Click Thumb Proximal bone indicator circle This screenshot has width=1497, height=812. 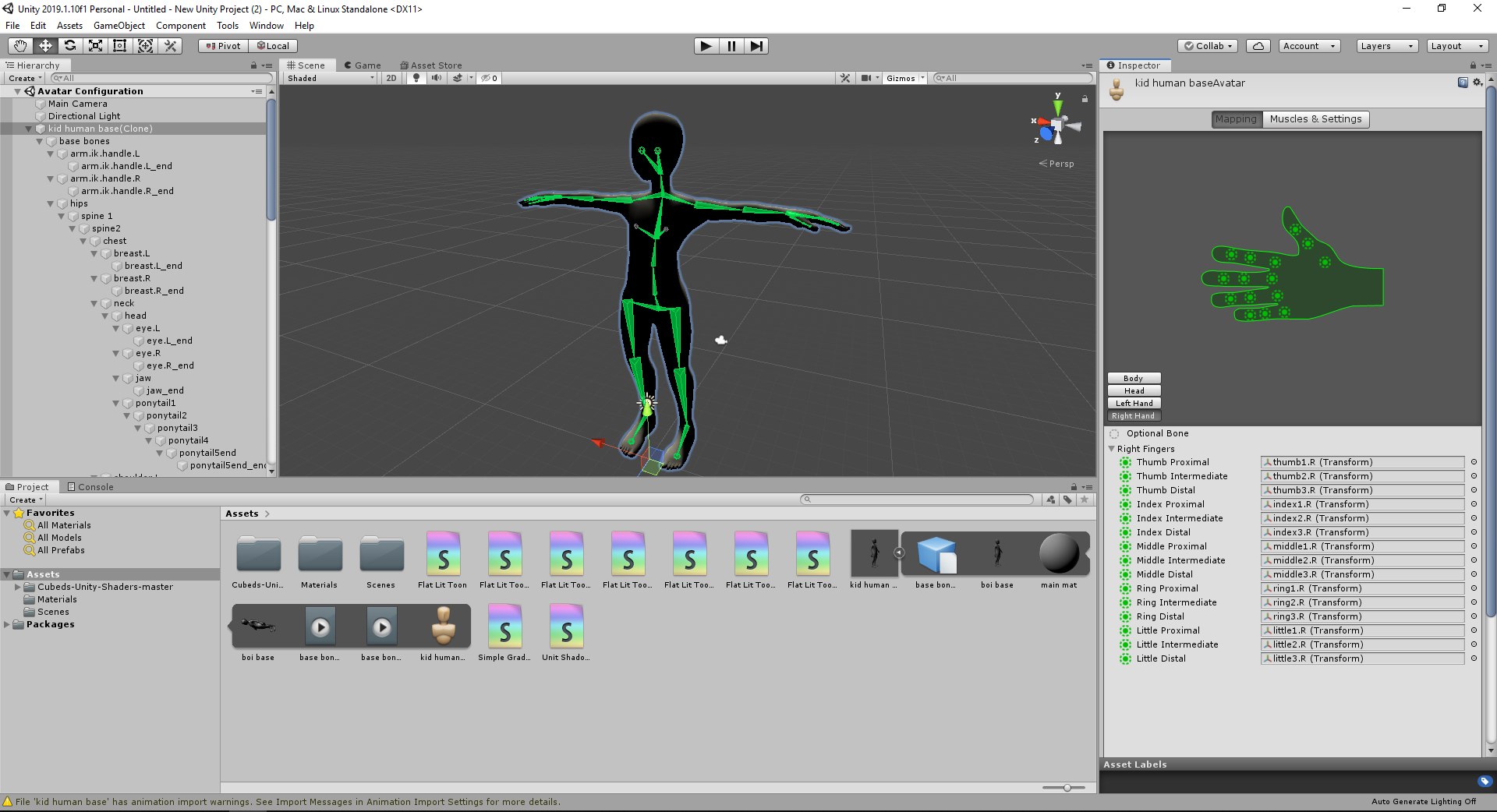tap(1125, 462)
